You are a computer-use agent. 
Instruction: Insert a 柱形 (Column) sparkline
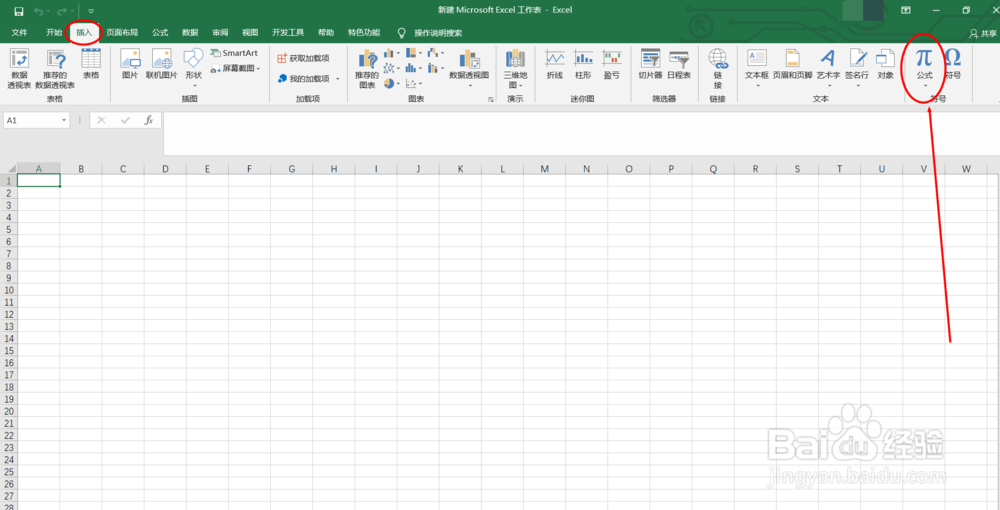(583, 64)
